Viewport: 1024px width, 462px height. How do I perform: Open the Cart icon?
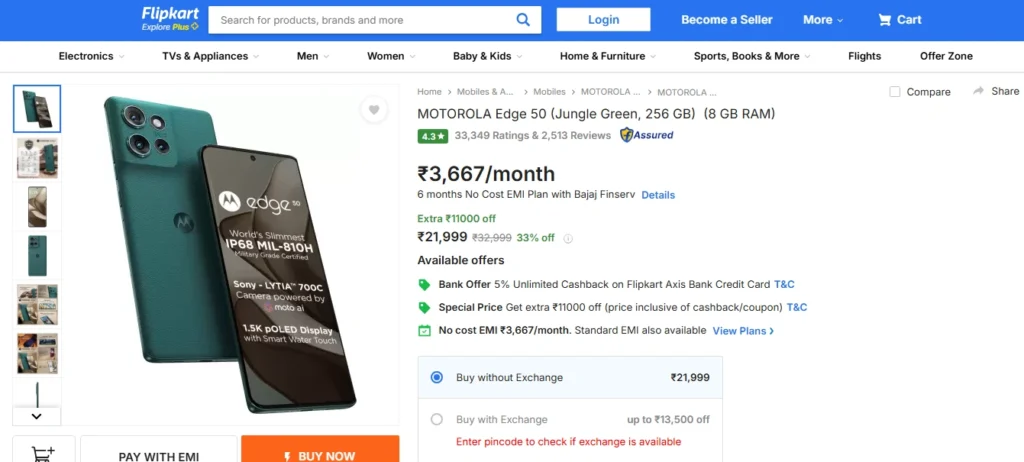coord(884,20)
